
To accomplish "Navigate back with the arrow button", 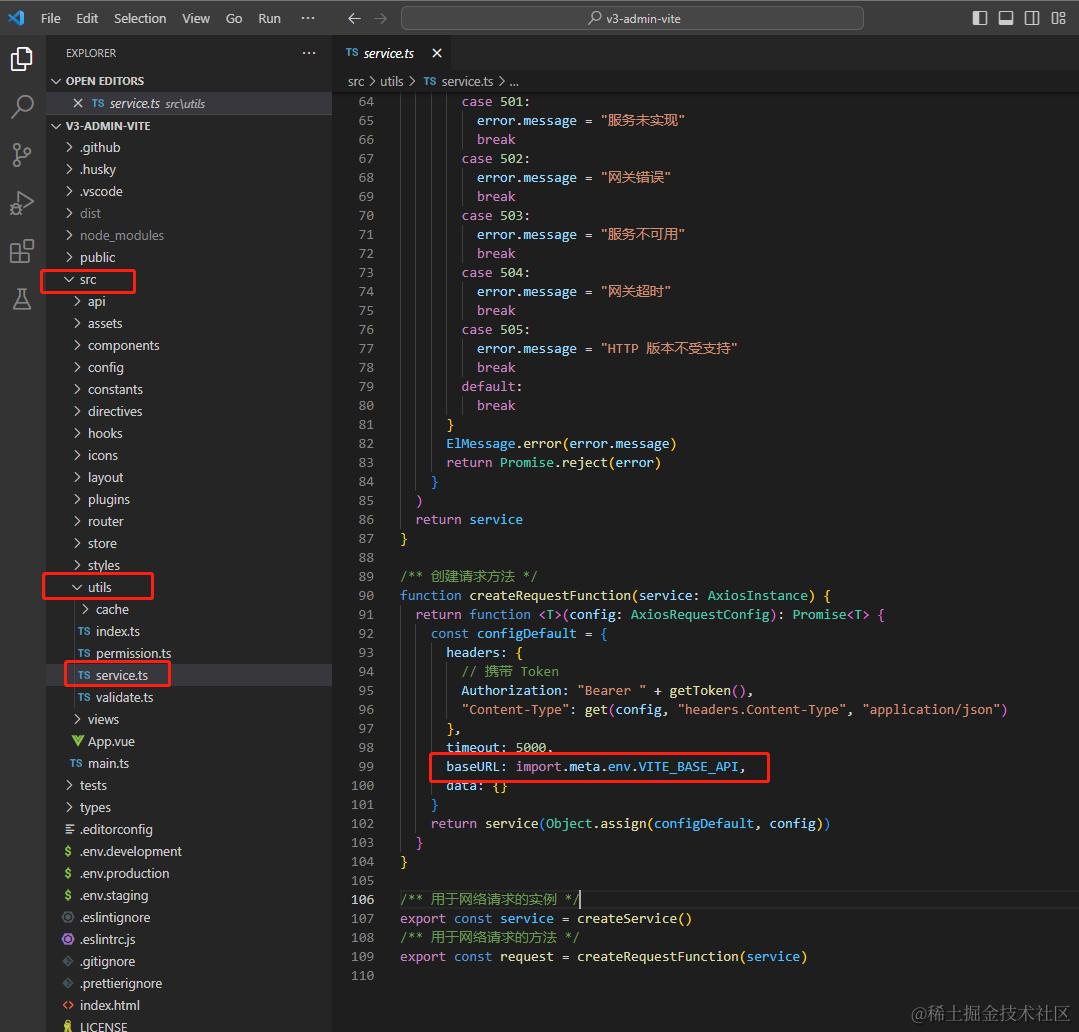I will [354, 18].
